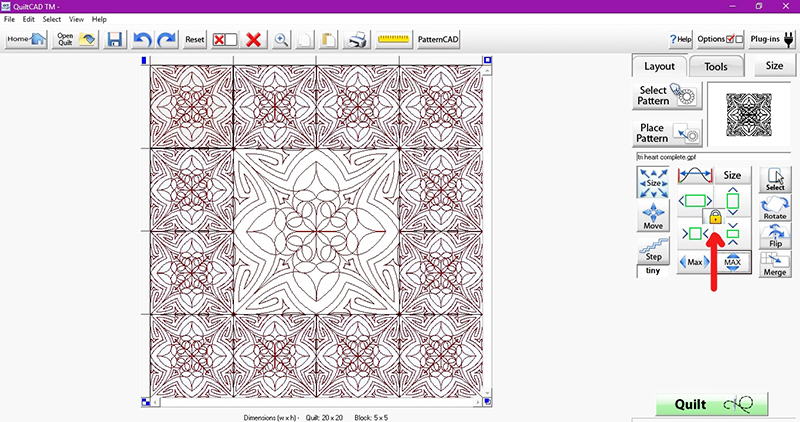The height and width of the screenshot is (422, 800).
Task: Click the large red X delete icon
Action: tap(253, 39)
